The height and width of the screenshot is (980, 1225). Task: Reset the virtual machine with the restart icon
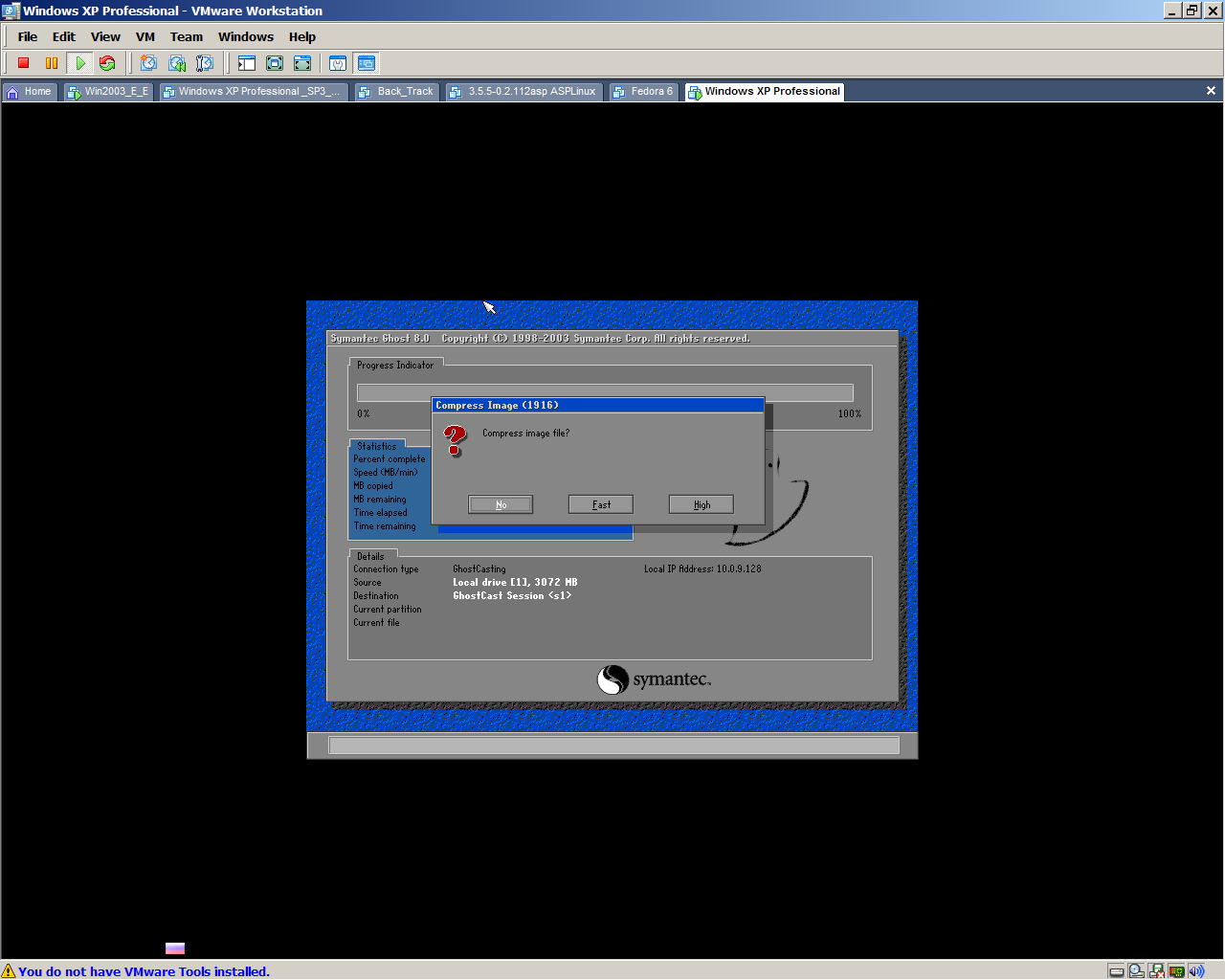coord(107,63)
